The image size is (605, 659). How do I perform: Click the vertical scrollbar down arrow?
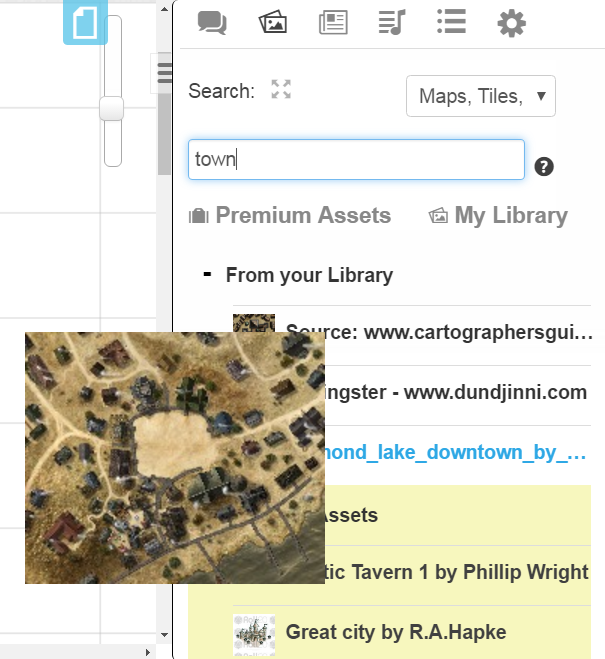coord(164,635)
